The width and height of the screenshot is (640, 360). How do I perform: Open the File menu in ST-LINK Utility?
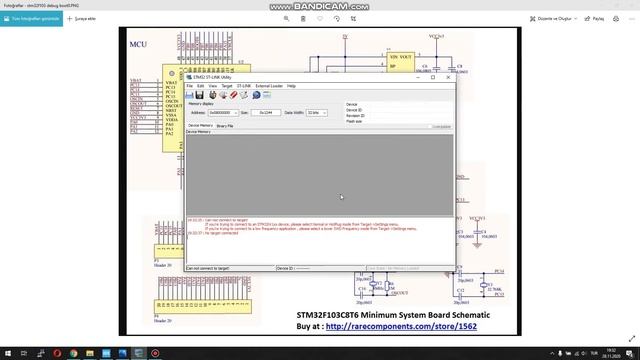189,86
